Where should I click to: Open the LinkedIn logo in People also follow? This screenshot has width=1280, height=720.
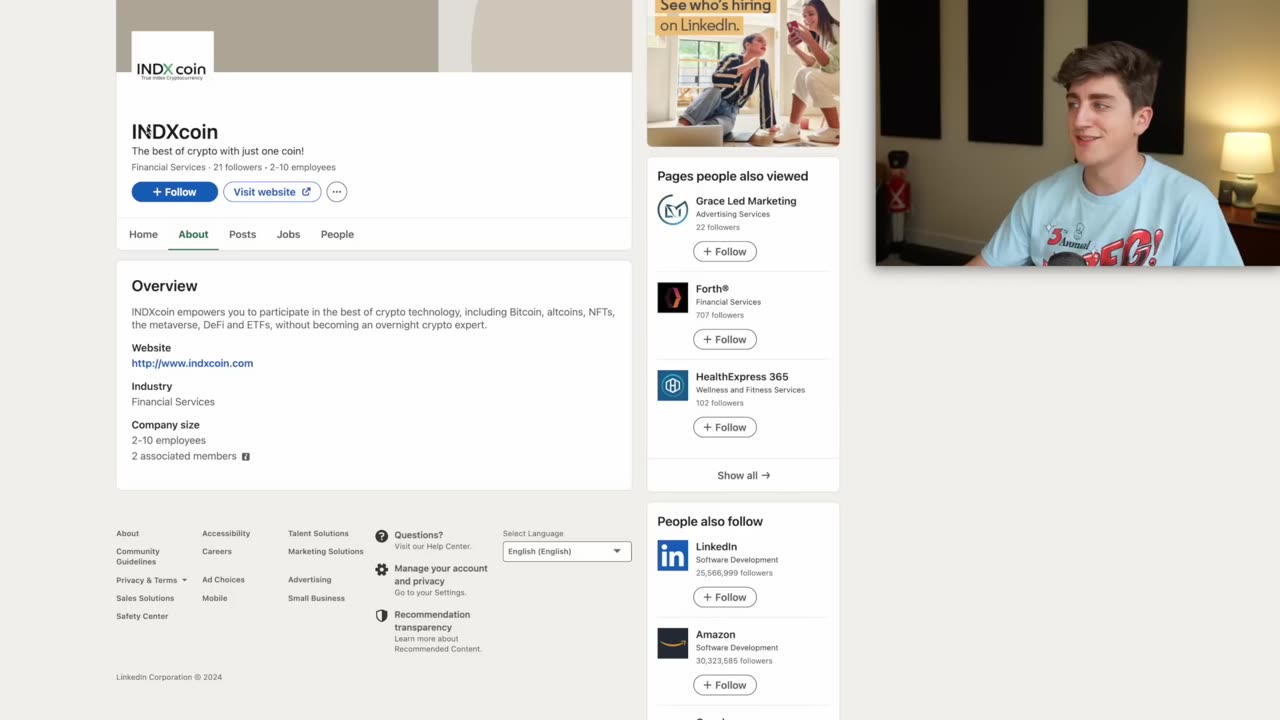pos(673,556)
